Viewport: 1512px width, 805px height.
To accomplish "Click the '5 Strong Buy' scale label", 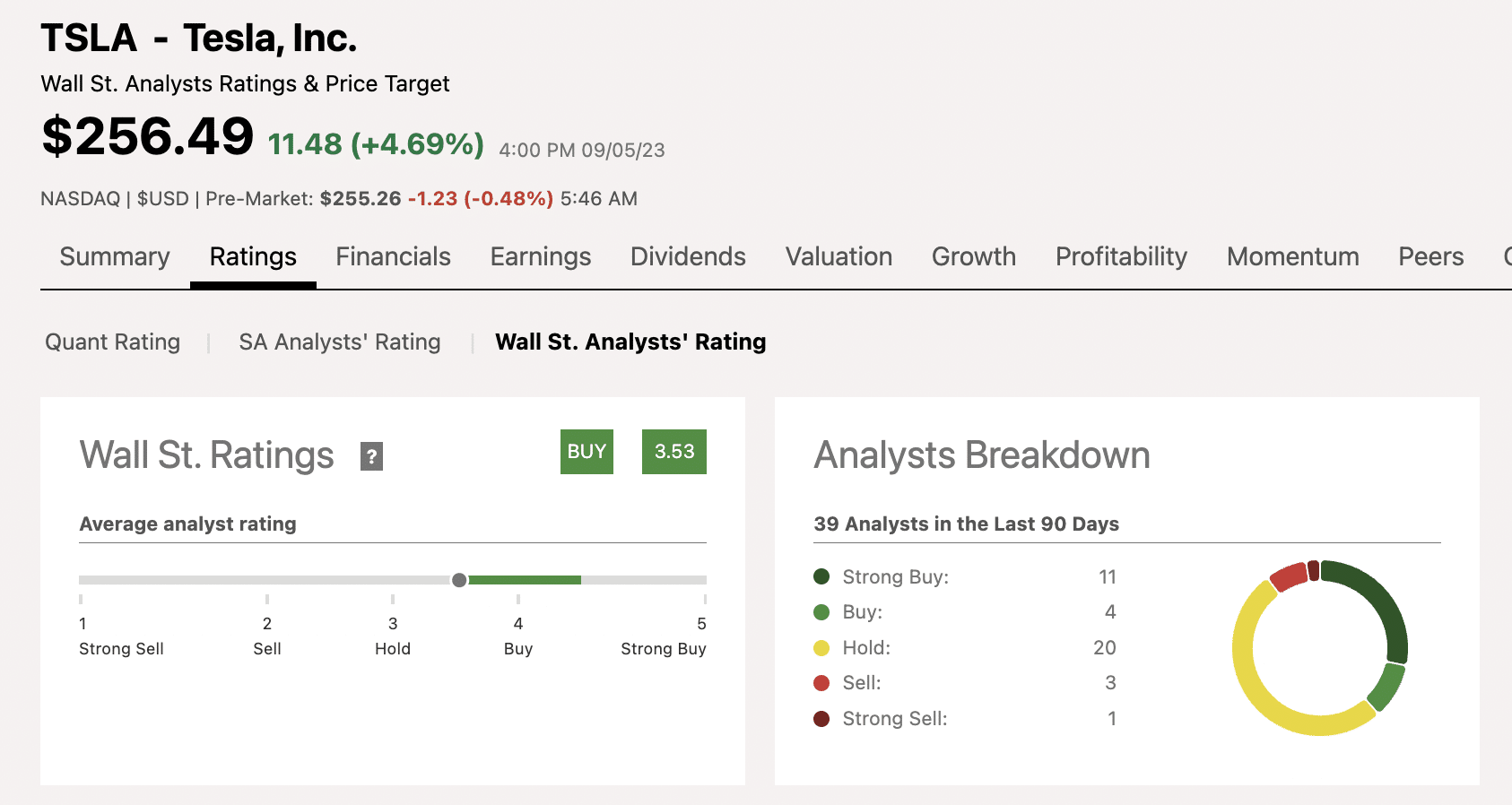I will tap(664, 636).
